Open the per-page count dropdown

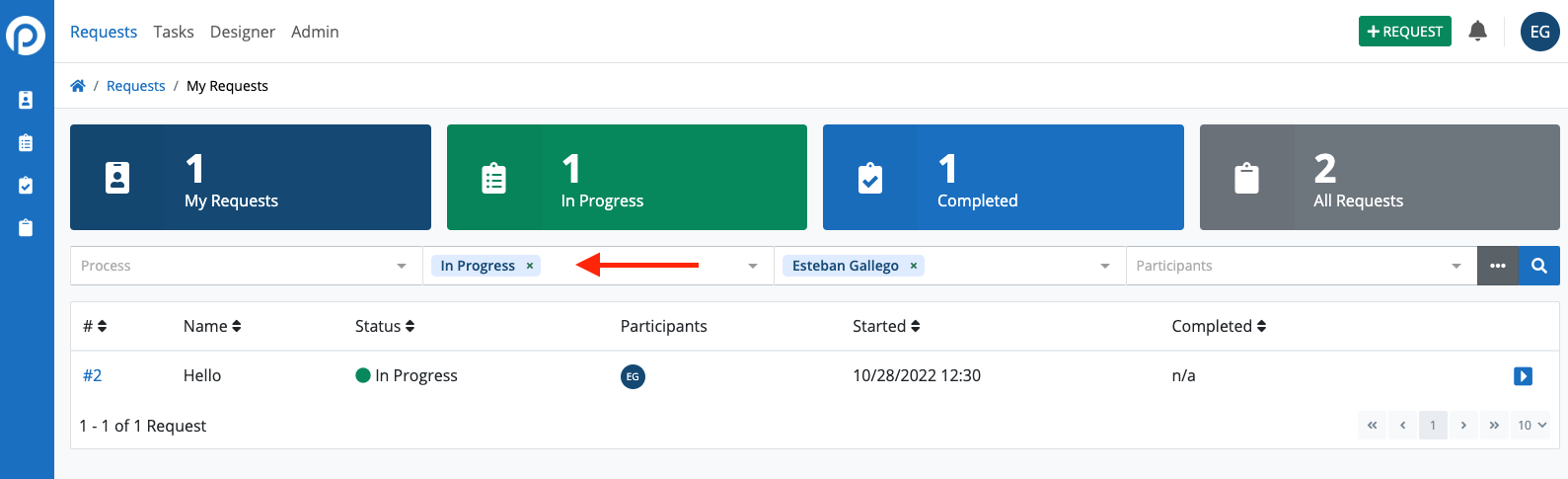coord(1531,426)
